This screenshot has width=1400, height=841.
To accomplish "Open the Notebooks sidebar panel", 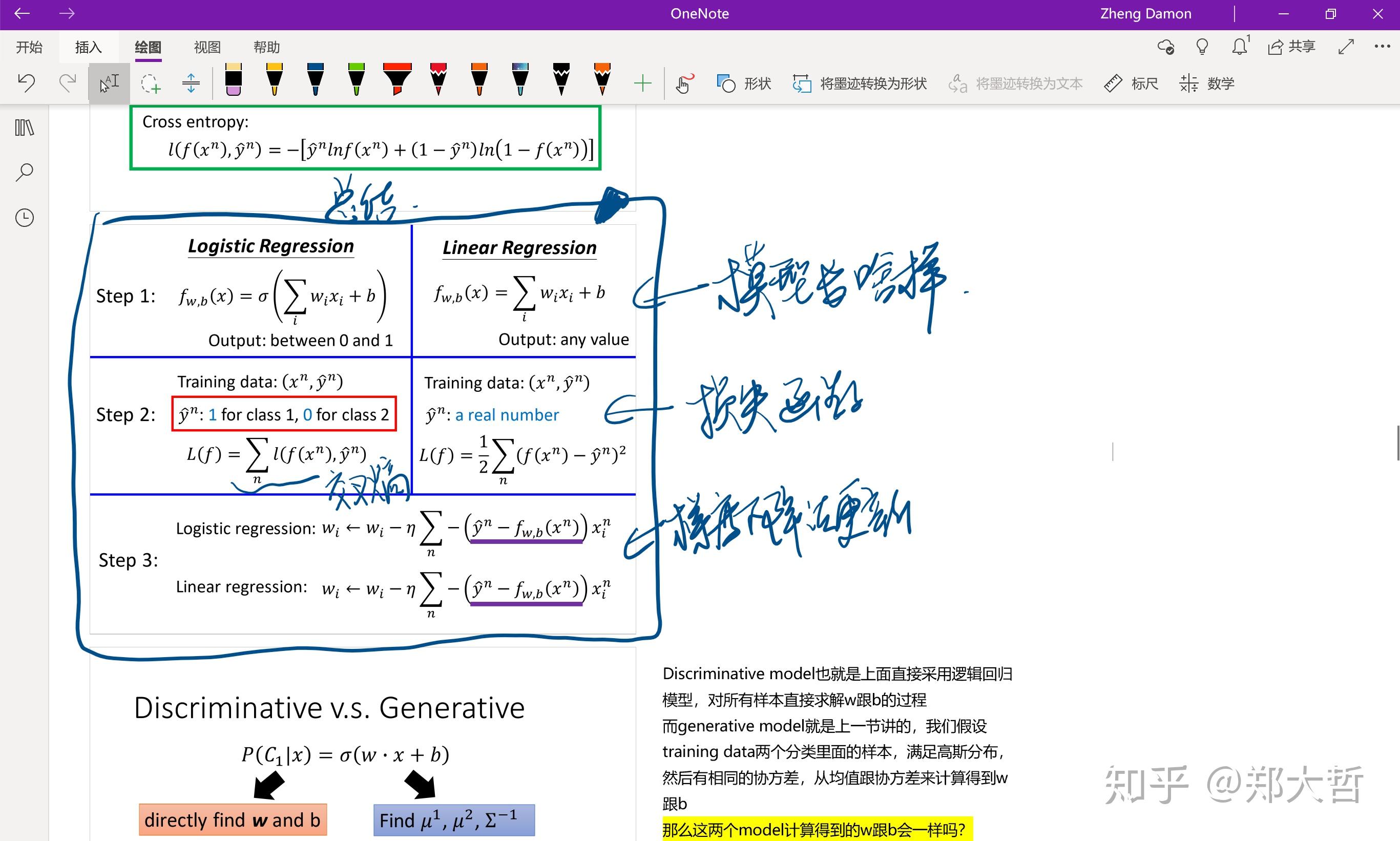I will [x=24, y=128].
